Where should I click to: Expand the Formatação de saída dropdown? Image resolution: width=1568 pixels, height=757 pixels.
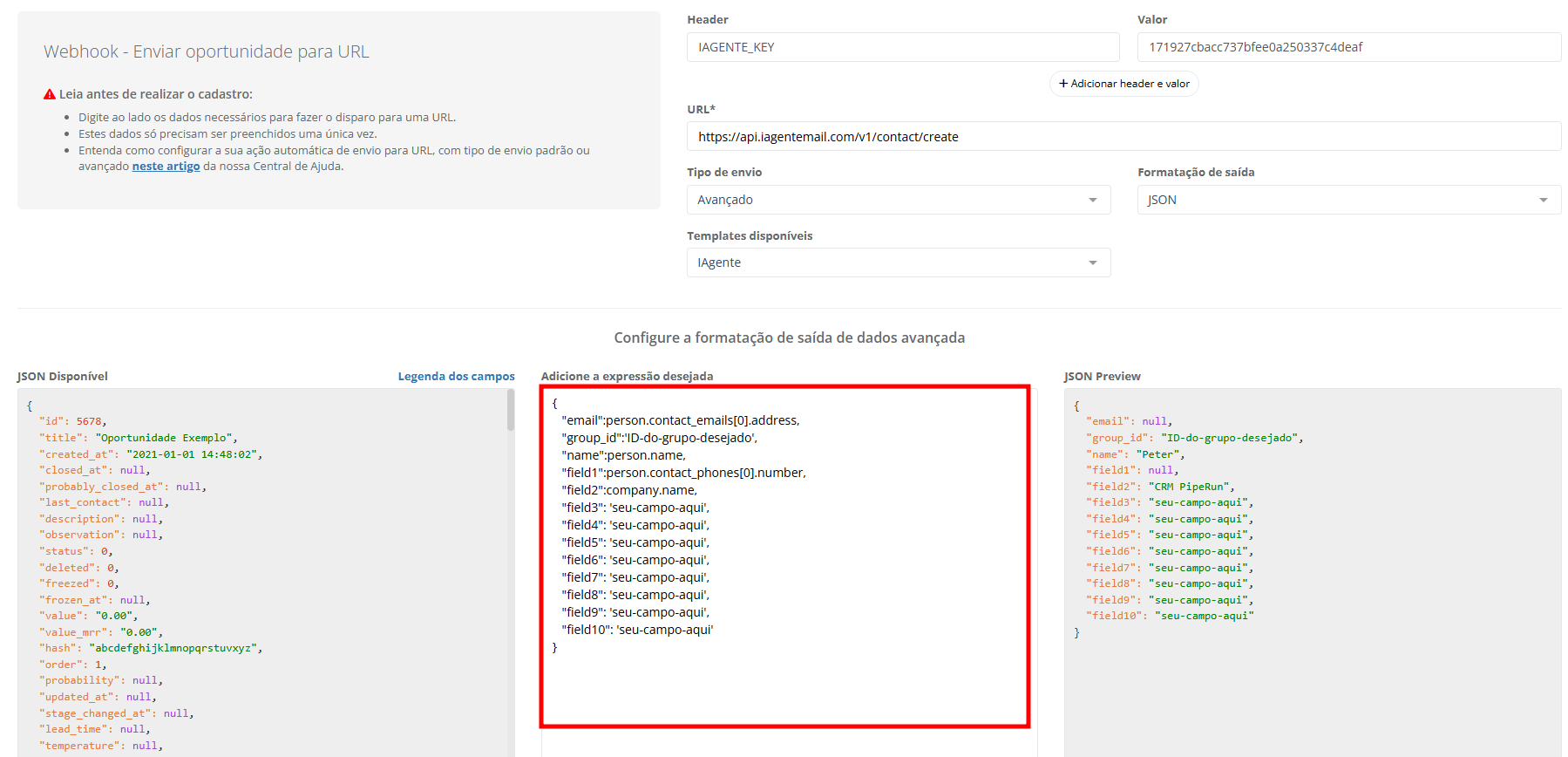(1347, 200)
